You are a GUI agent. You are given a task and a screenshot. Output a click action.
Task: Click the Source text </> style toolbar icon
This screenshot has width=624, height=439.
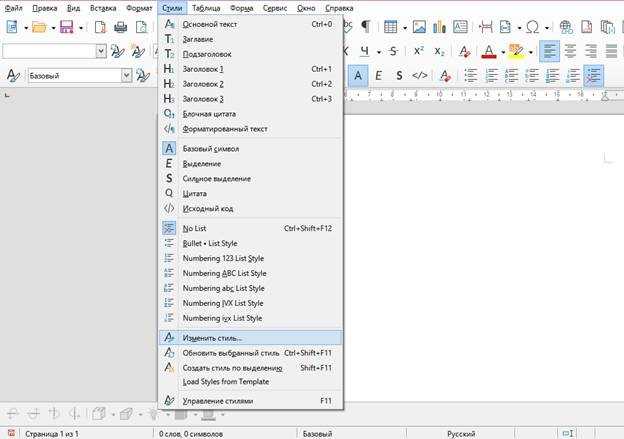click(420, 75)
